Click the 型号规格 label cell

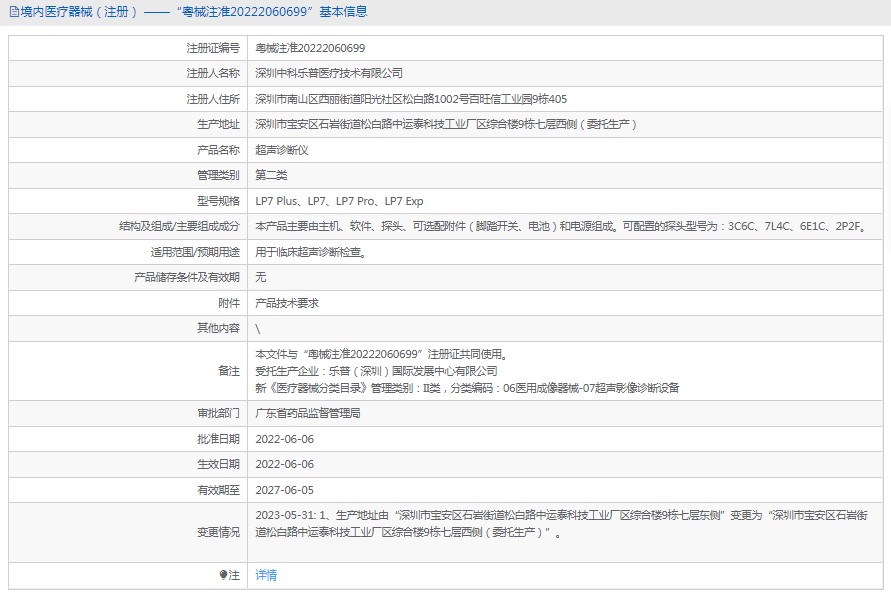(x=128, y=201)
